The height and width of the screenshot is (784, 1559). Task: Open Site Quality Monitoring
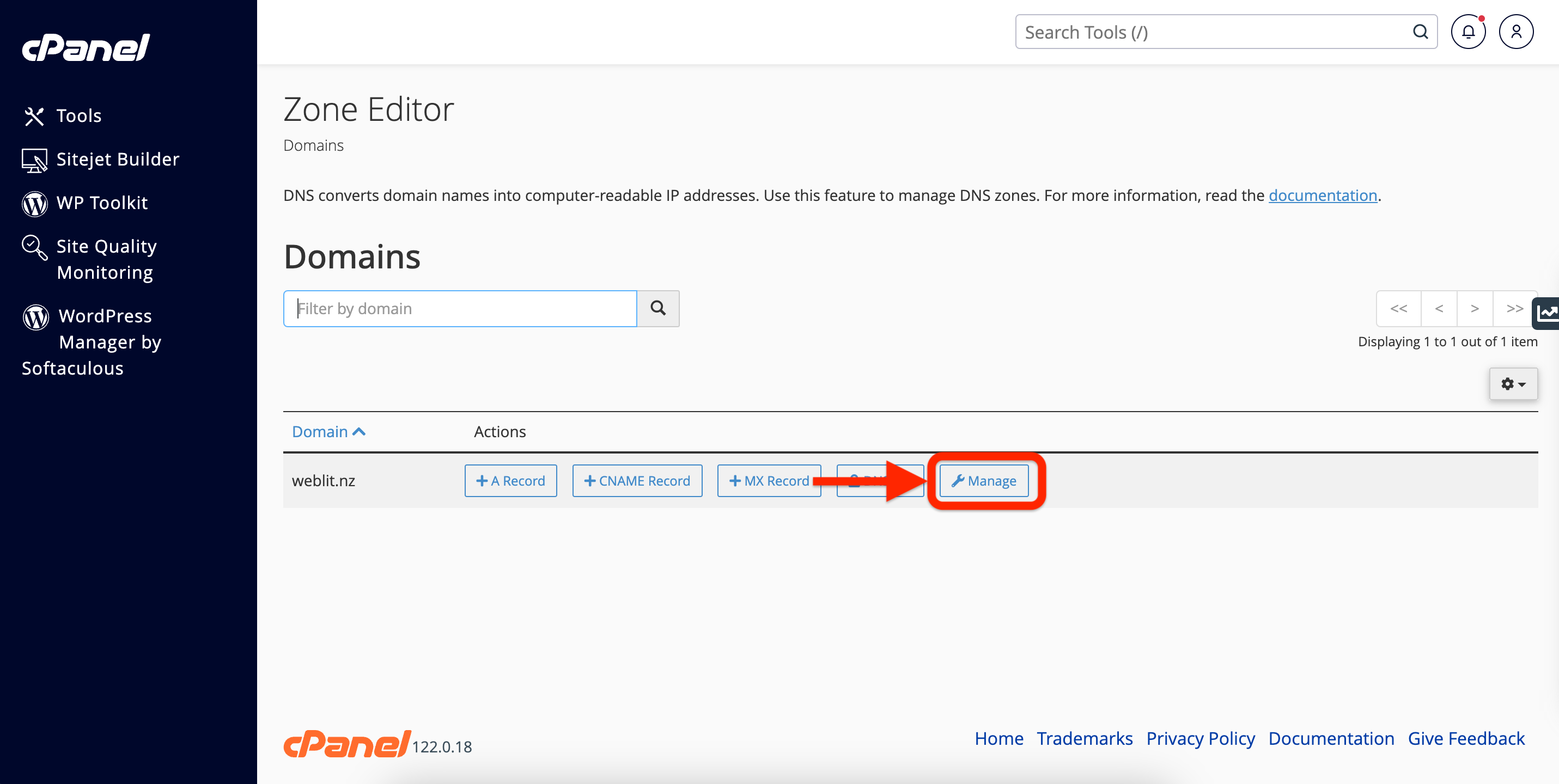107,259
